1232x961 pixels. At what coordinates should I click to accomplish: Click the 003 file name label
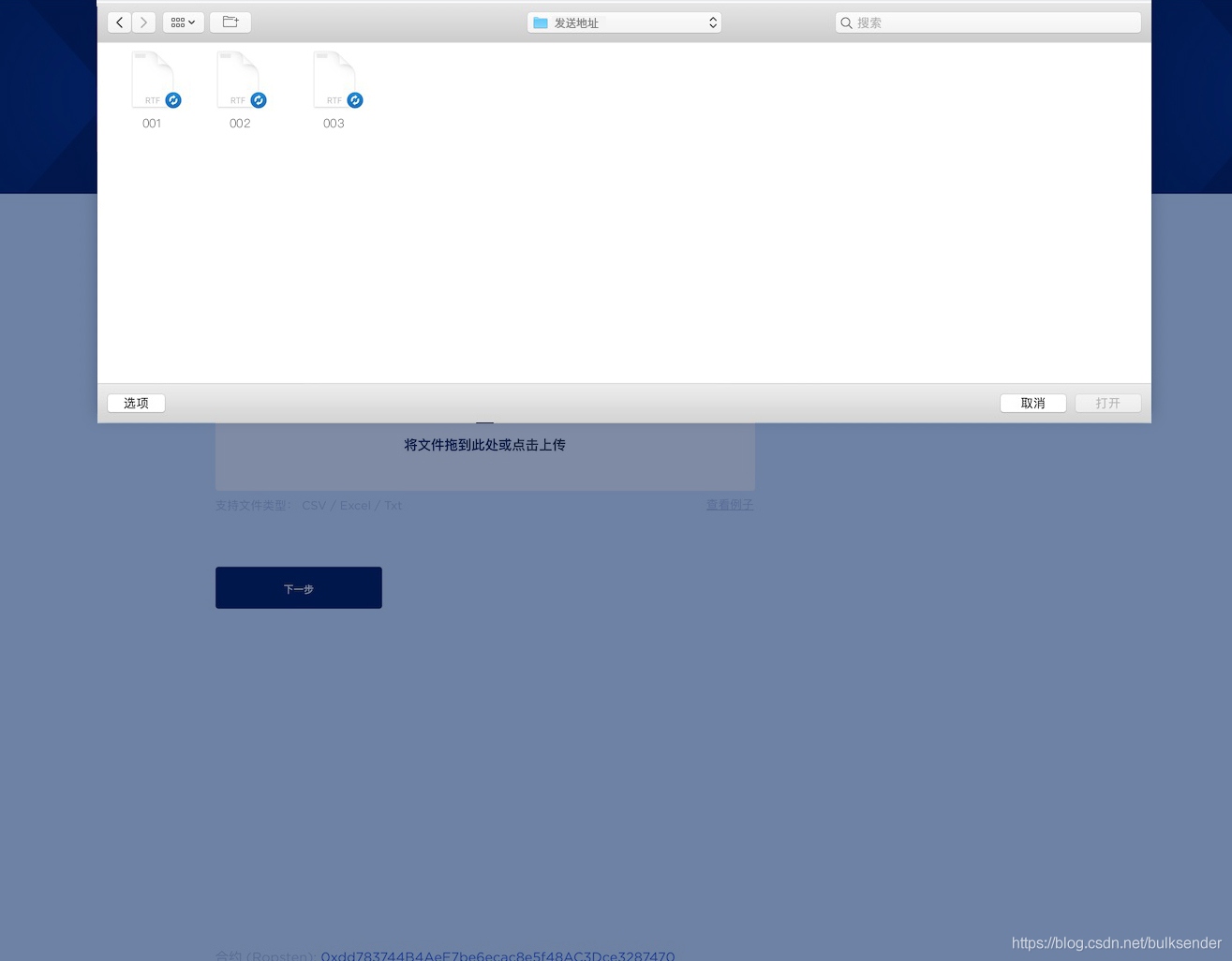[334, 124]
